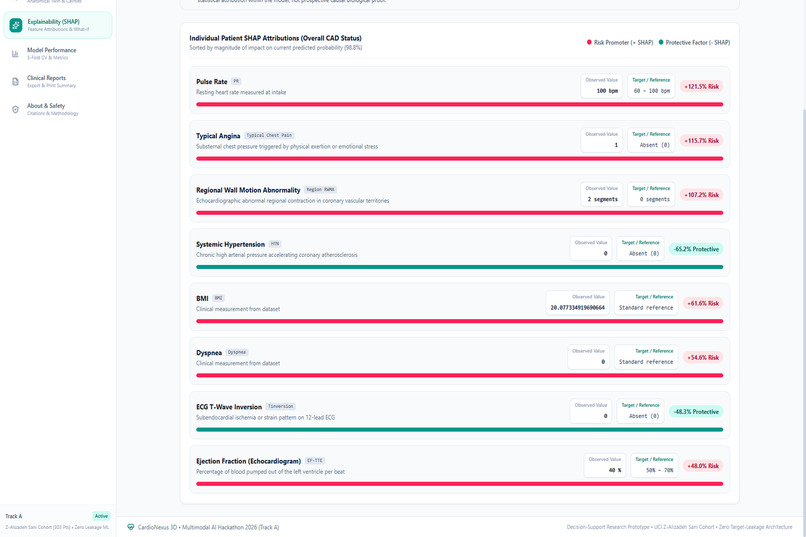Click the +121.5% Risk badge for Pulse Rate
Viewport: 806px width, 537px height.
coord(702,86)
